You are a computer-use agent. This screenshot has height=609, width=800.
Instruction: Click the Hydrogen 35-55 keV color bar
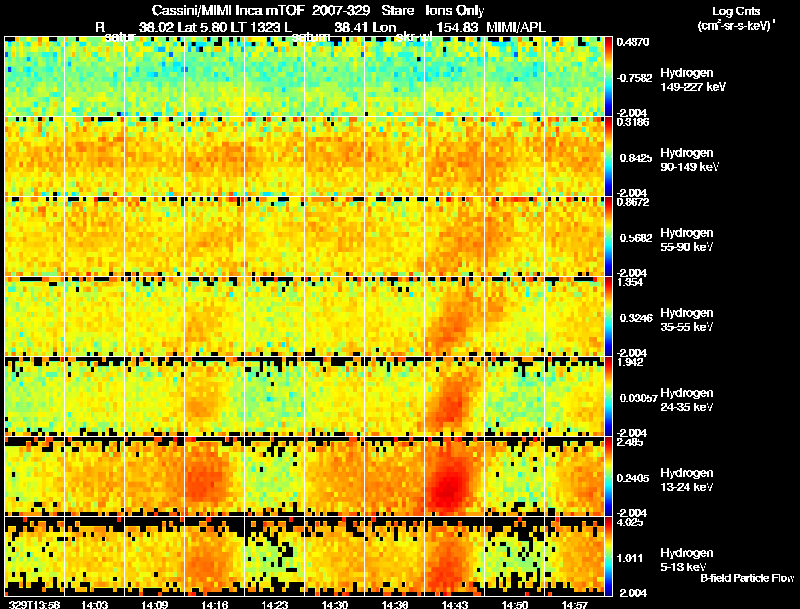pyautogui.click(x=608, y=317)
